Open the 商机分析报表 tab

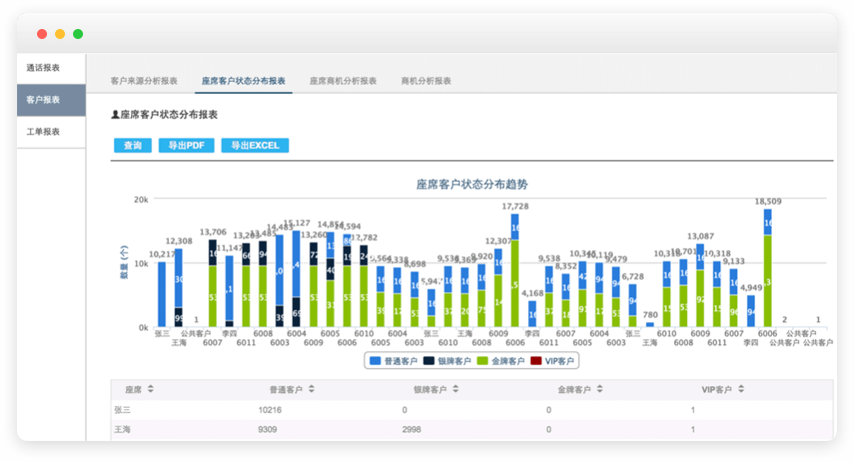coord(426,80)
